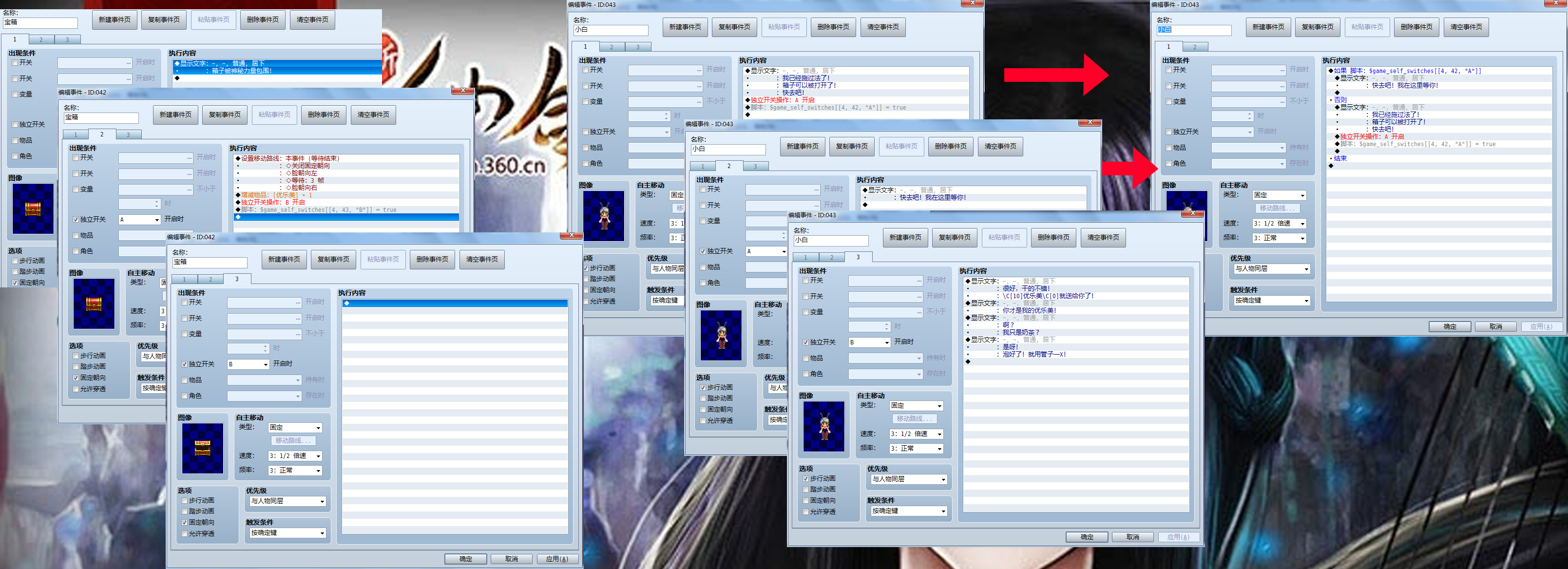The width and height of the screenshot is (1568, 569).
Task: Click the 宝箱 name field in the ID:042 page-3 window
Action: pyautogui.click(x=210, y=262)
